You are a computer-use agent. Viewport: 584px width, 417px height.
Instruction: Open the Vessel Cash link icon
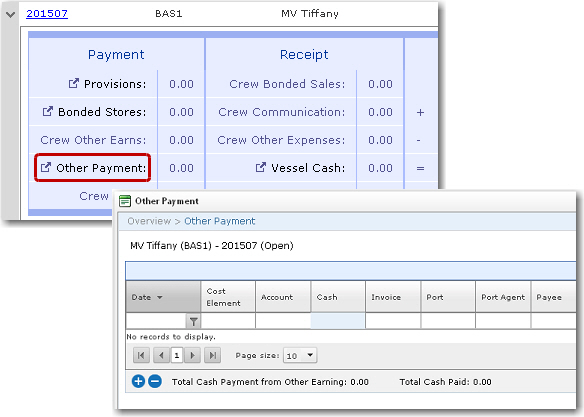click(261, 167)
